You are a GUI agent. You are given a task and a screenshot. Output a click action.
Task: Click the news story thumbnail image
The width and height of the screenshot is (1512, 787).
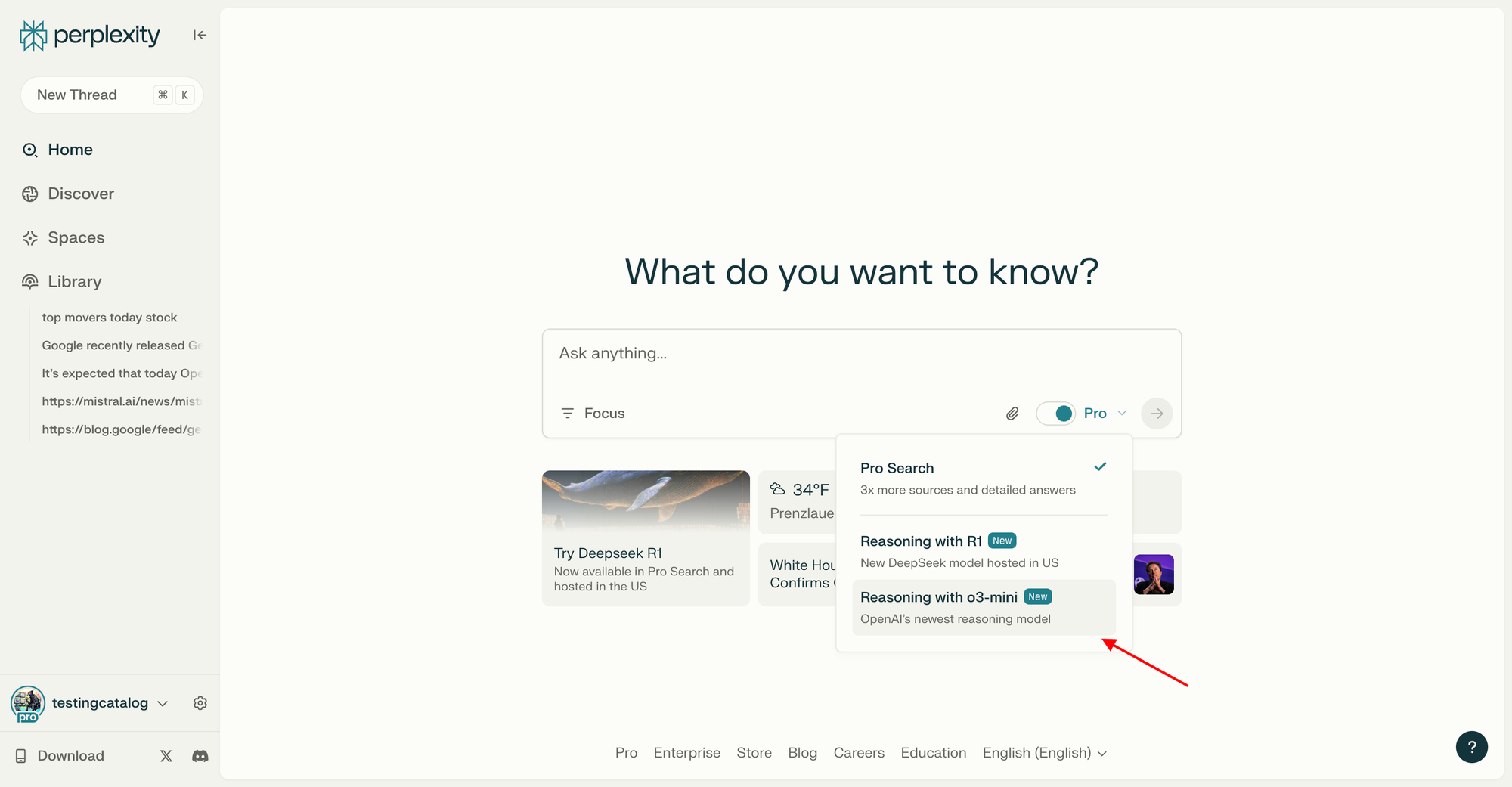point(1154,575)
